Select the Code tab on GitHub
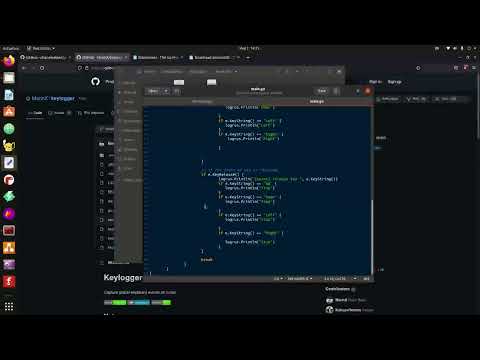 click(x=35, y=113)
